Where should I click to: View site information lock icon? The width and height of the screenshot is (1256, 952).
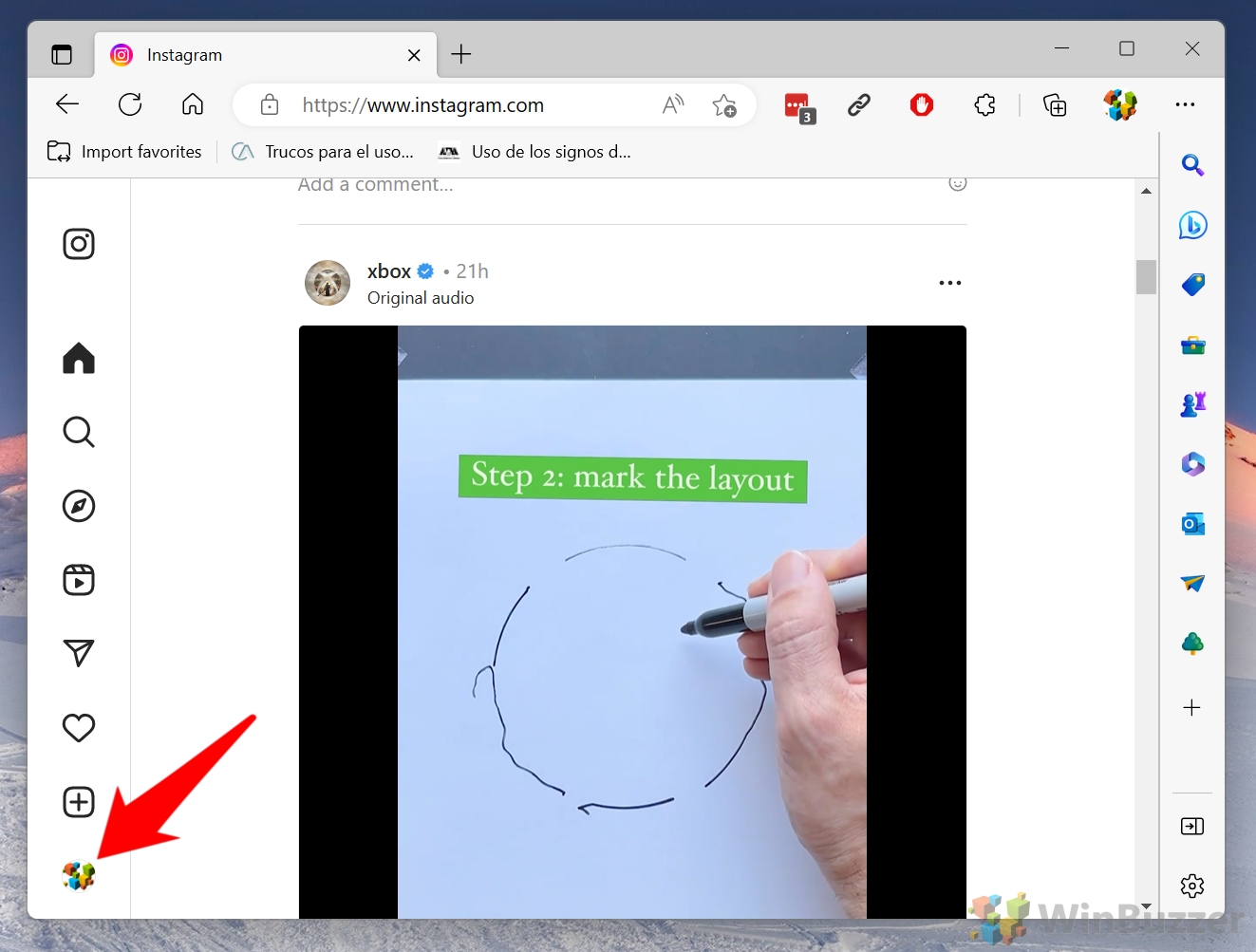[270, 104]
